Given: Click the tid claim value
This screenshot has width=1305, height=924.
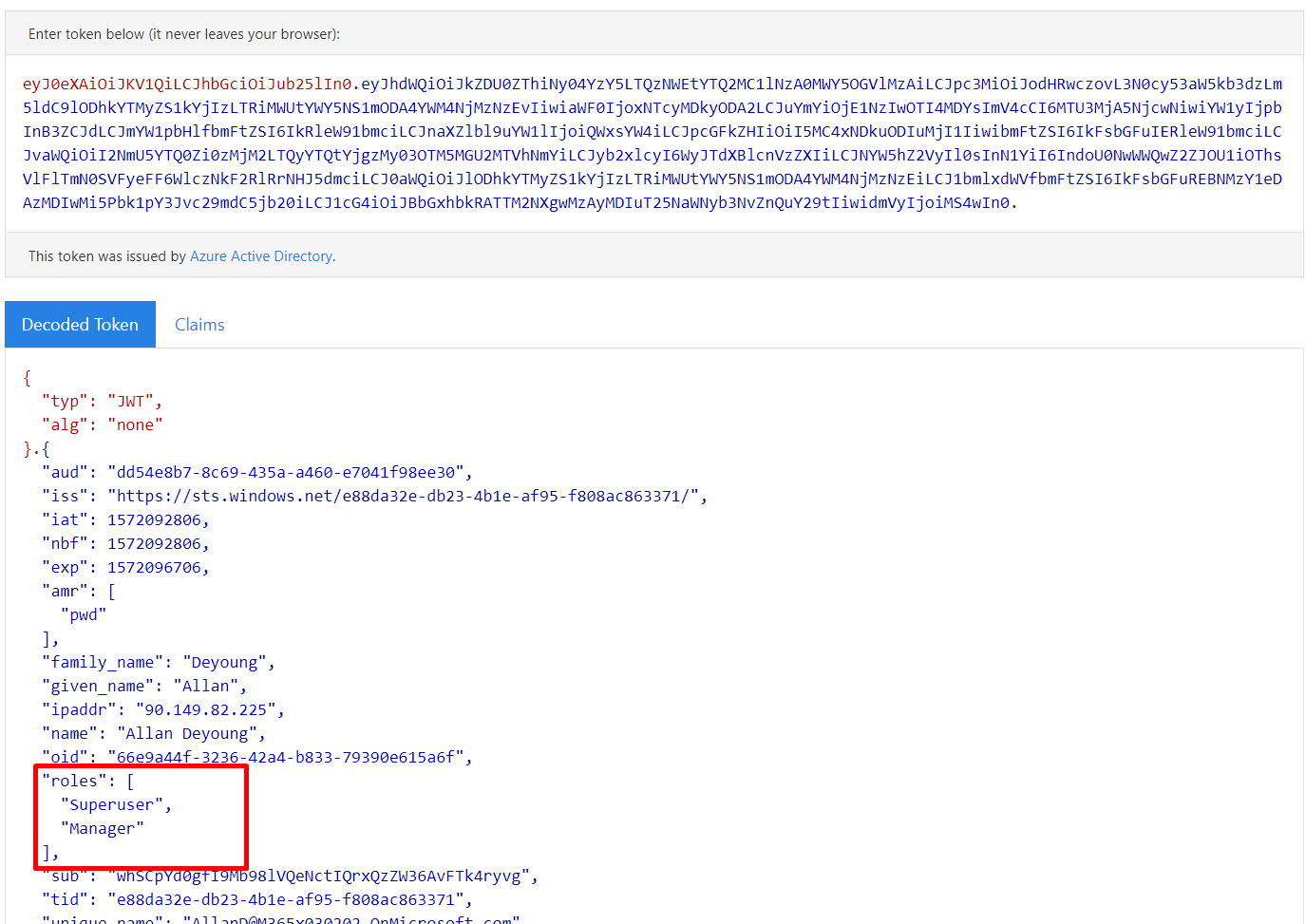Looking at the screenshot, I should pyautogui.click(x=285, y=898).
